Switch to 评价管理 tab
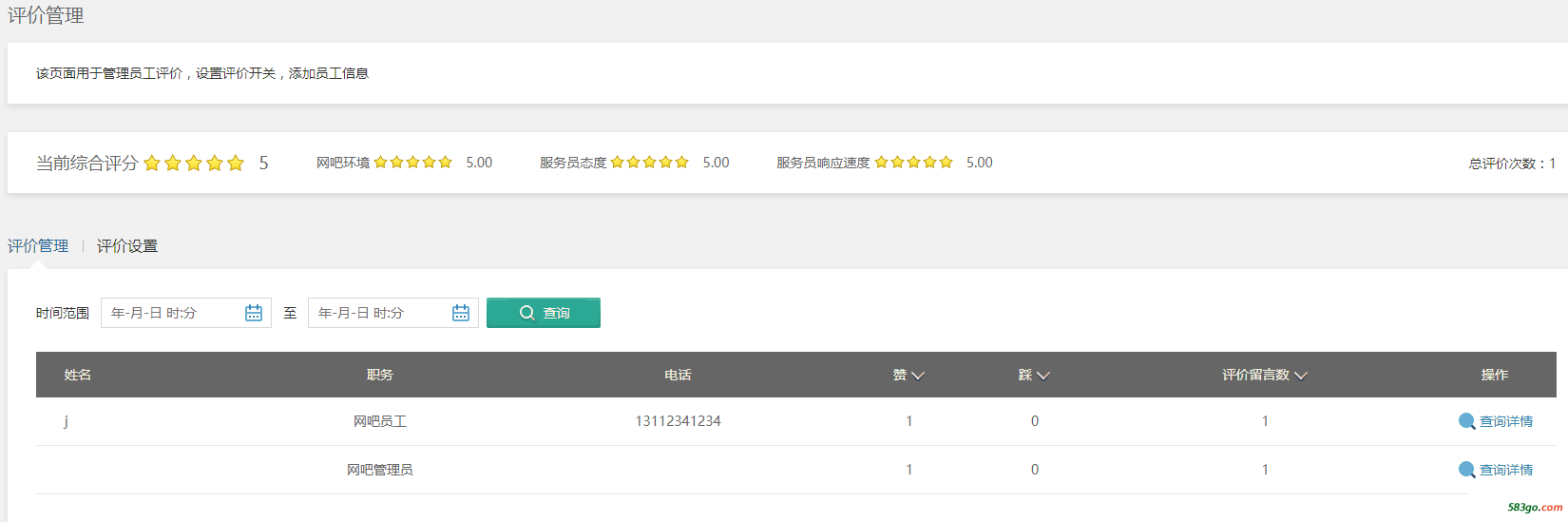Image resolution: width=1568 pixels, height=522 pixels. coord(38,246)
